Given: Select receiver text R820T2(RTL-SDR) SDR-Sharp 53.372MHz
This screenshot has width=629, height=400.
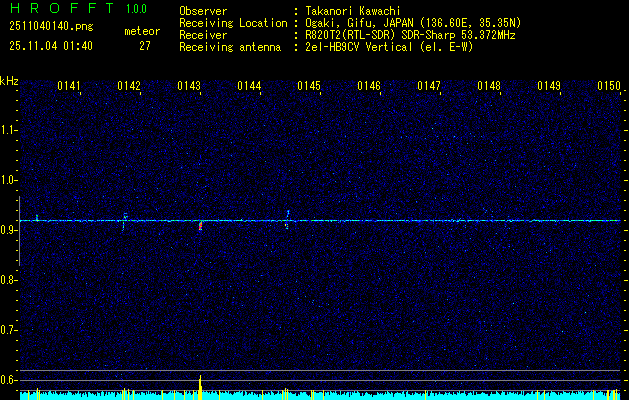Looking at the screenshot, I should tap(410, 35).
